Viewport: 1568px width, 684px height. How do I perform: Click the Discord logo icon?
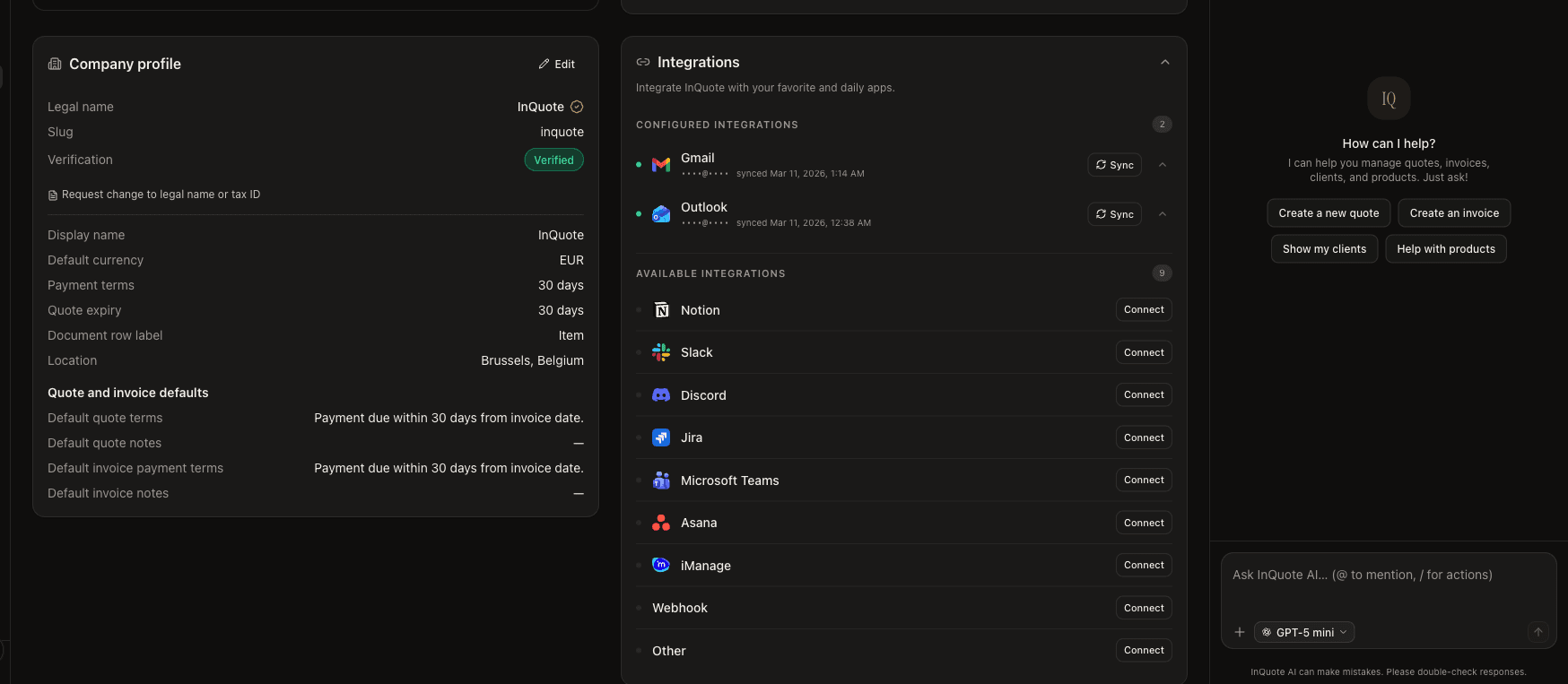point(661,395)
